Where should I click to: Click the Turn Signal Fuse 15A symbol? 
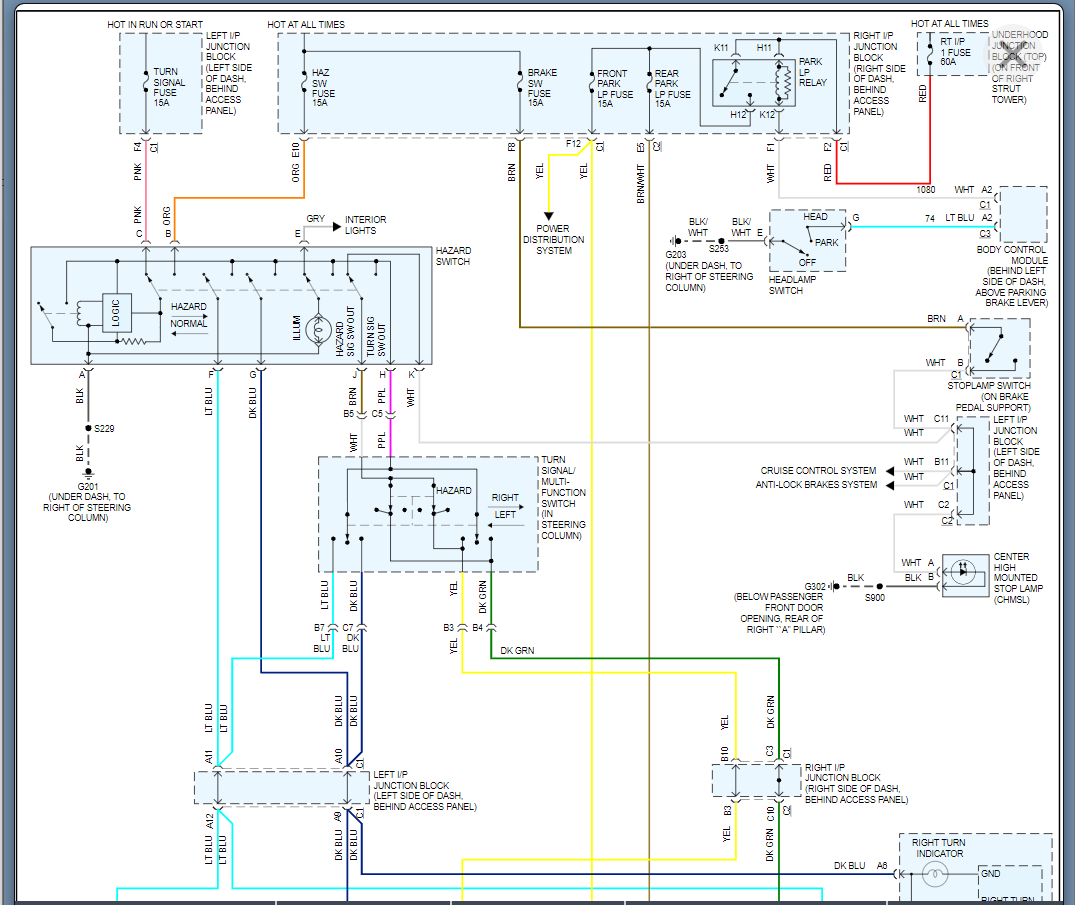[x=146, y=82]
